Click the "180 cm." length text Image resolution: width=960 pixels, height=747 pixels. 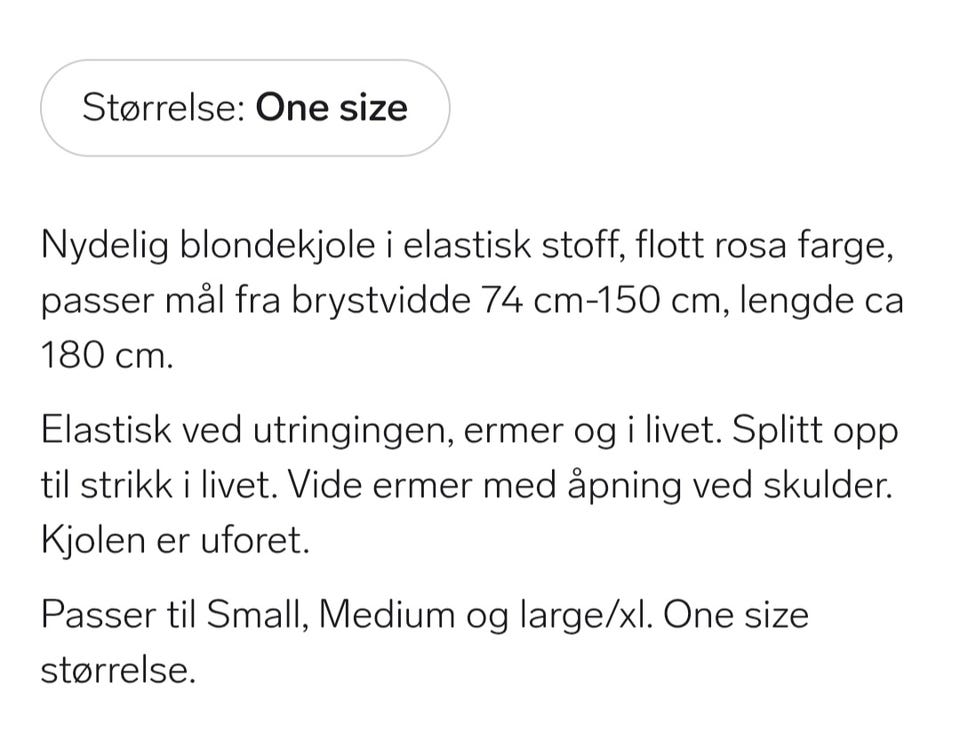pyautogui.click(x=108, y=355)
